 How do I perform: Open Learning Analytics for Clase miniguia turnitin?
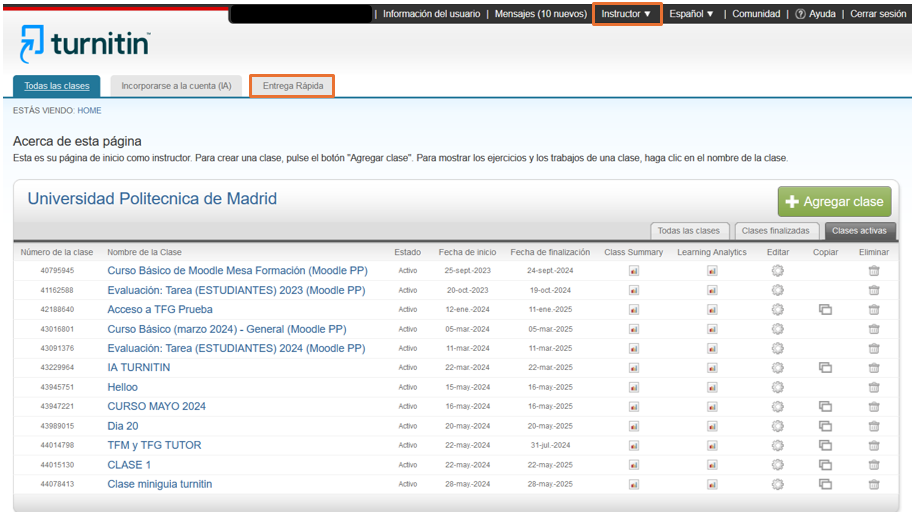712,484
